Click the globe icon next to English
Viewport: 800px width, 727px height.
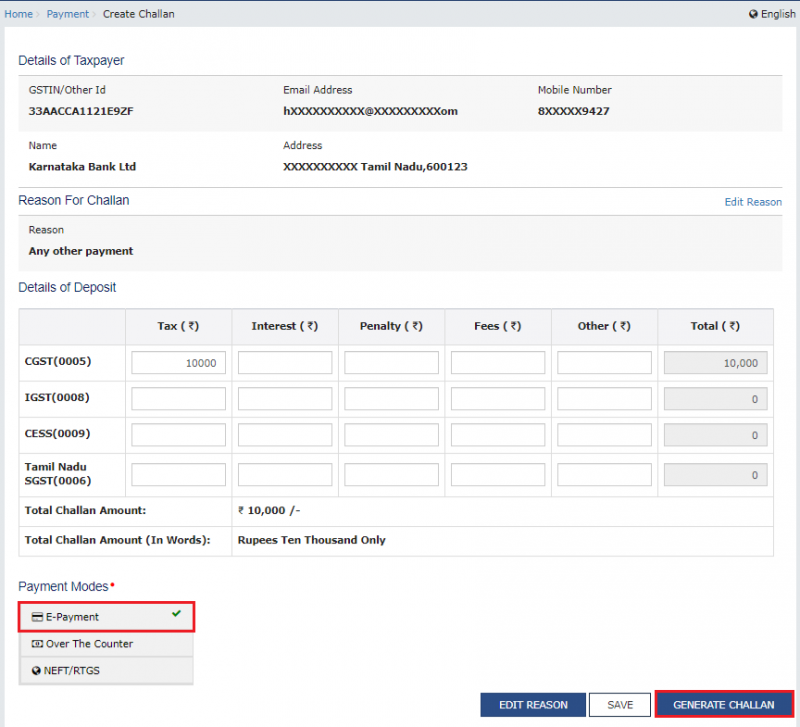click(x=752, y=13)
